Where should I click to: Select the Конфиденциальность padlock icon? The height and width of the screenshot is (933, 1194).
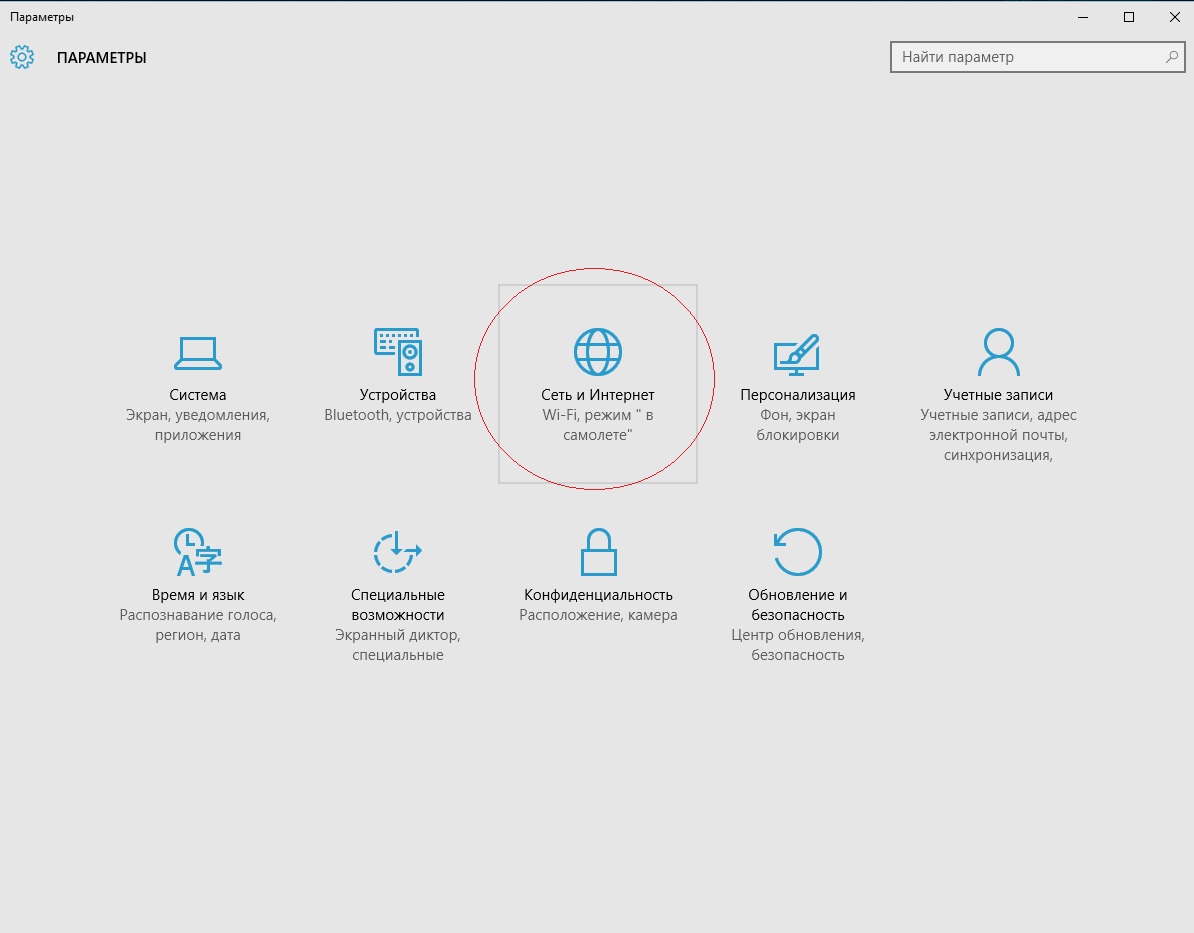click(598, 552)
